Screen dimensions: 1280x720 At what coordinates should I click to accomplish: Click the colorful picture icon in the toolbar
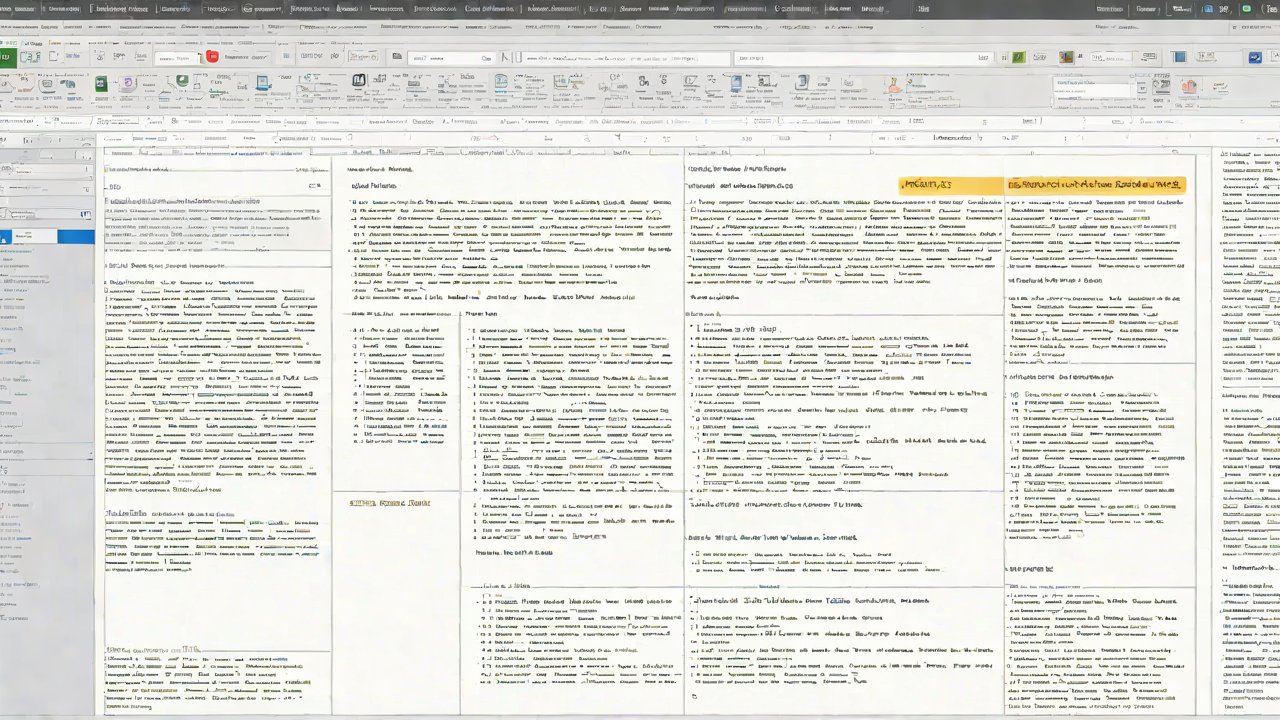tap(1067, 58)
